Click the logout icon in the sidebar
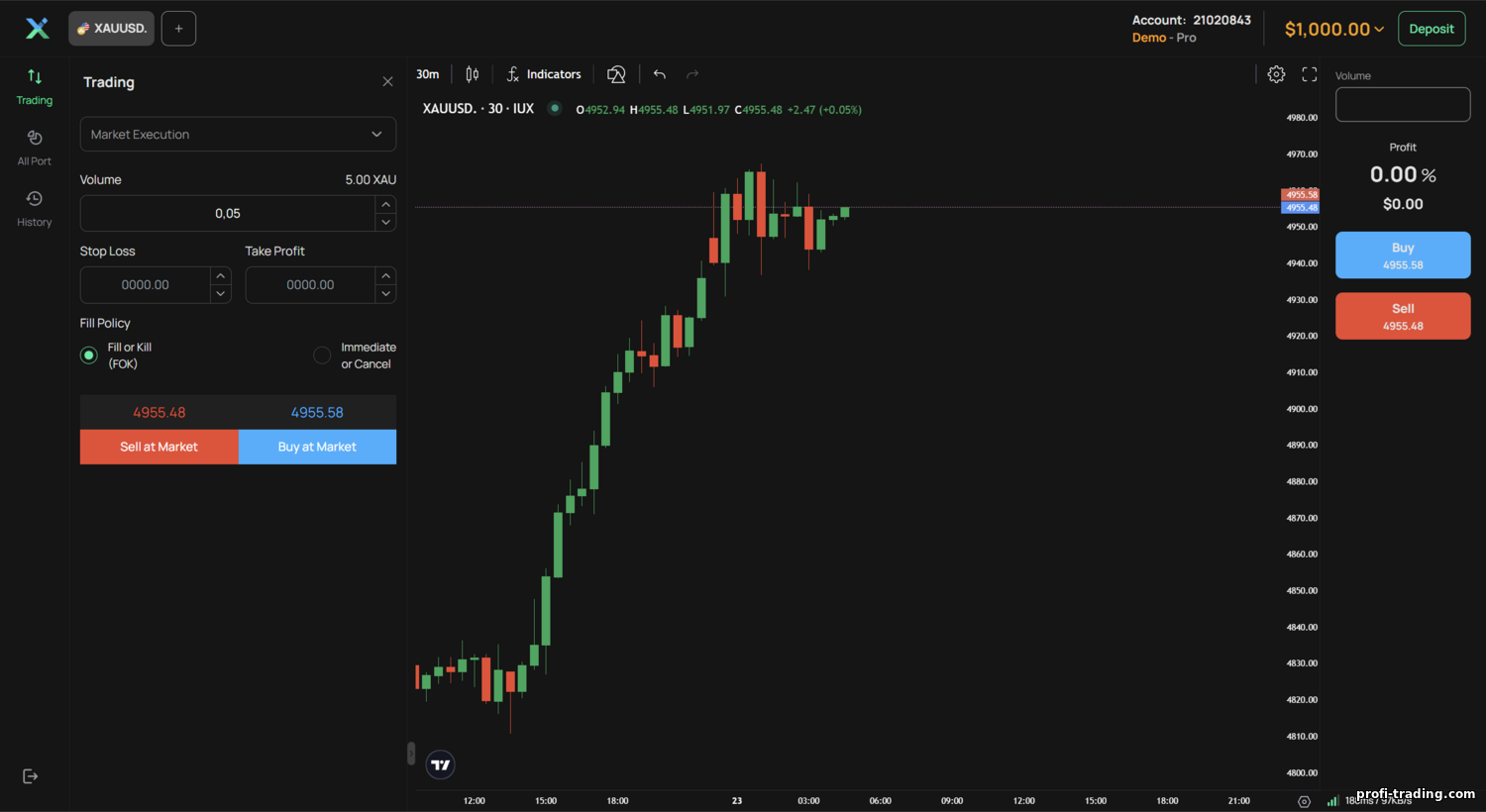The width and height of the screenshot is (1486, 812). pos(30,775)
